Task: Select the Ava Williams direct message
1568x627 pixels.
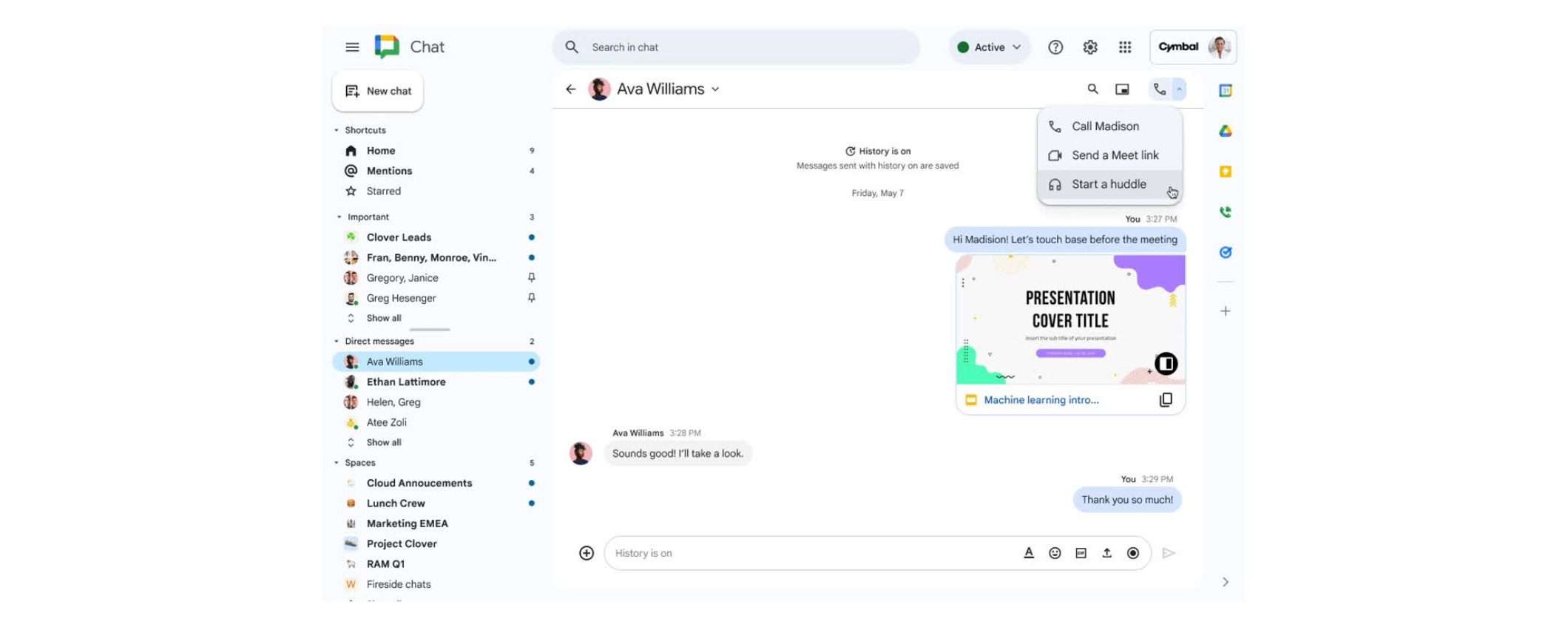Action: click(436, 362)
